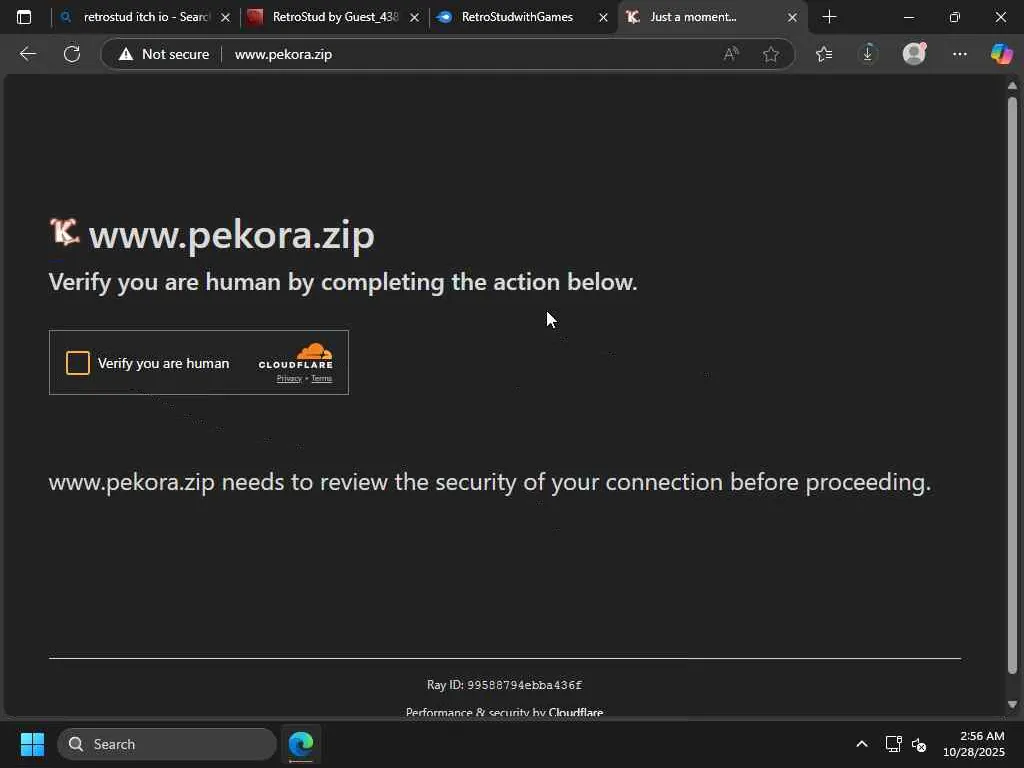Open the Settings and more ellipsis menu
1024x768 pixels.
pos(959,54)
